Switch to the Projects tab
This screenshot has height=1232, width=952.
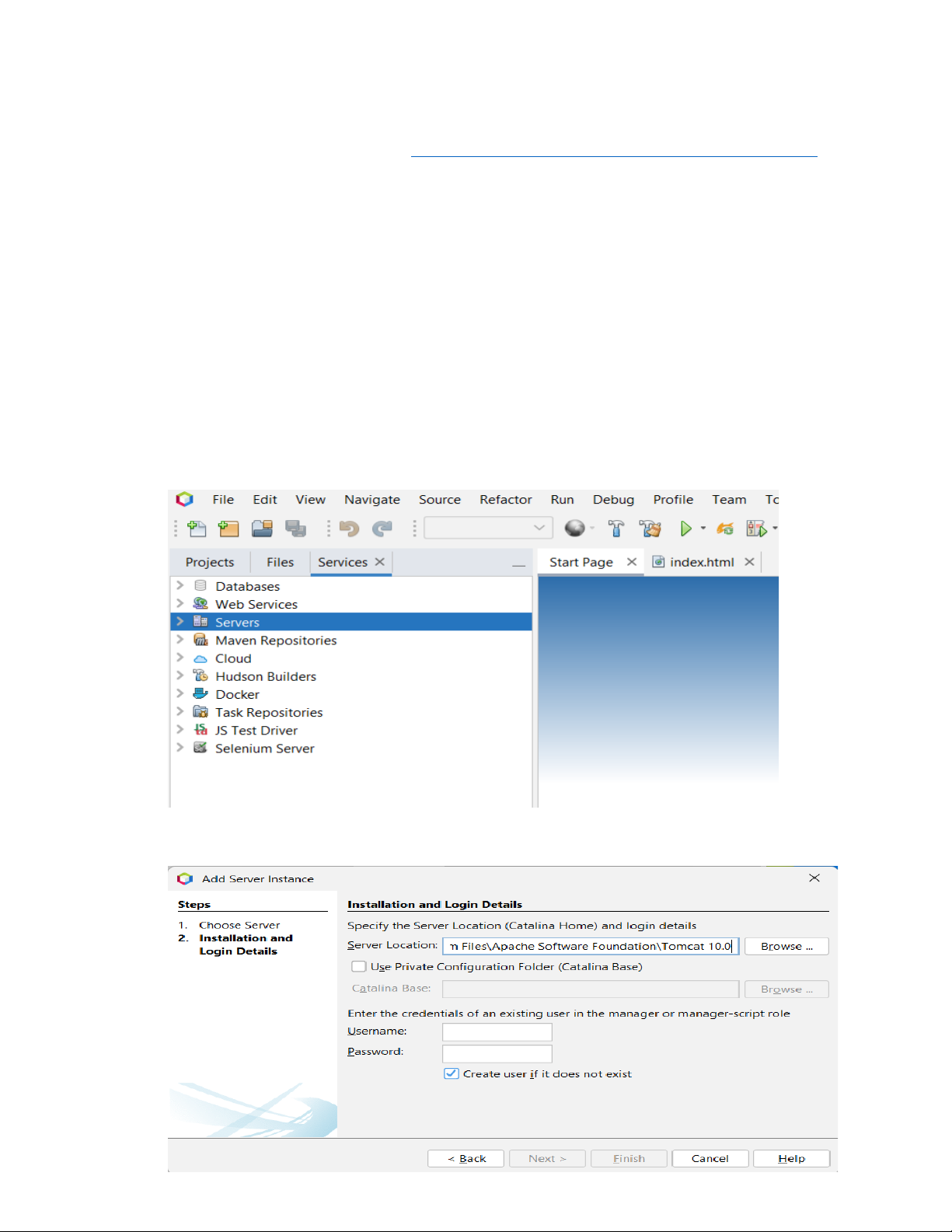click(209, 562)
